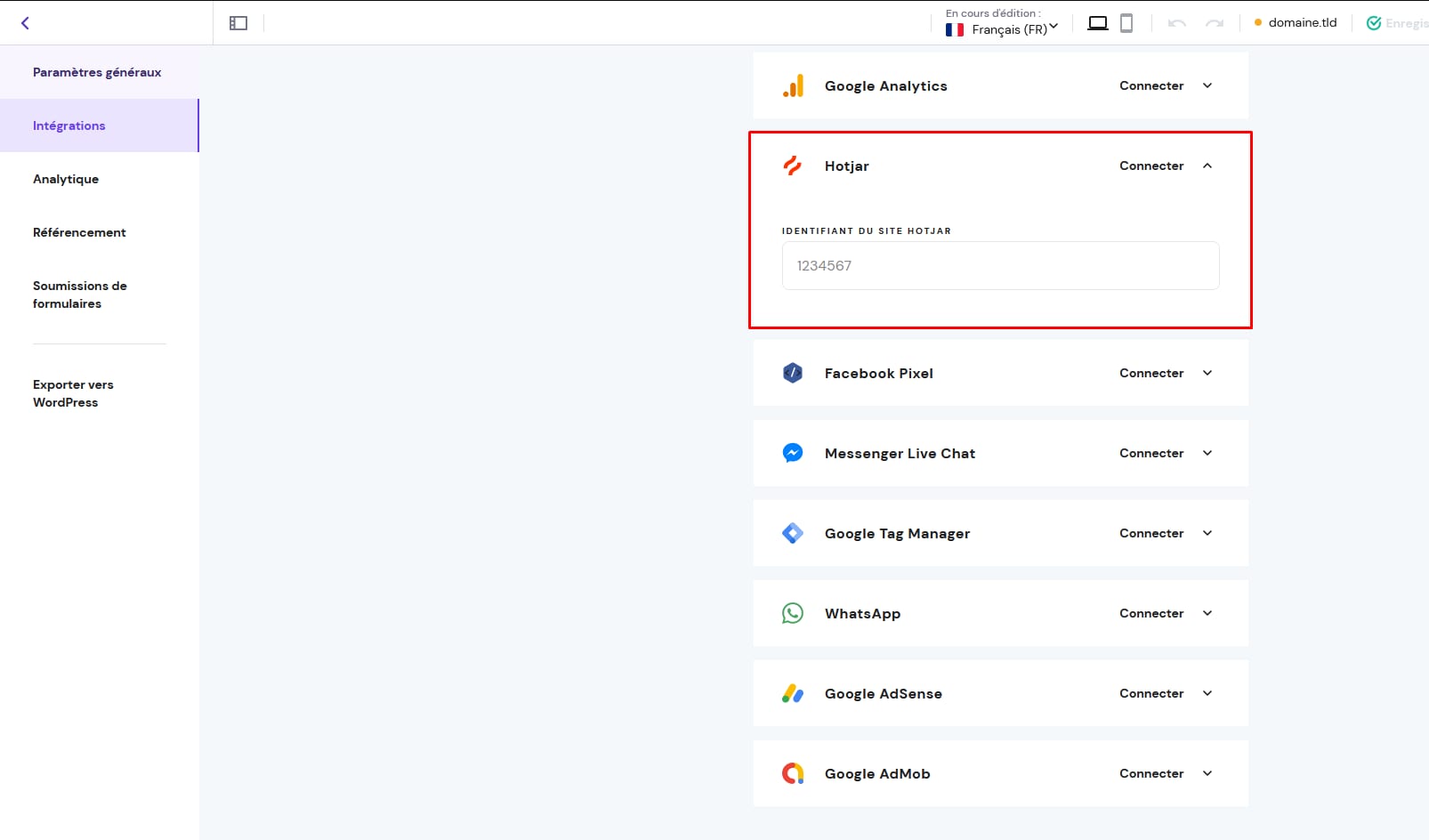The image size is (1429, 840).
Task: Expand the Google Analytics section chevron
Action: 1207,86
